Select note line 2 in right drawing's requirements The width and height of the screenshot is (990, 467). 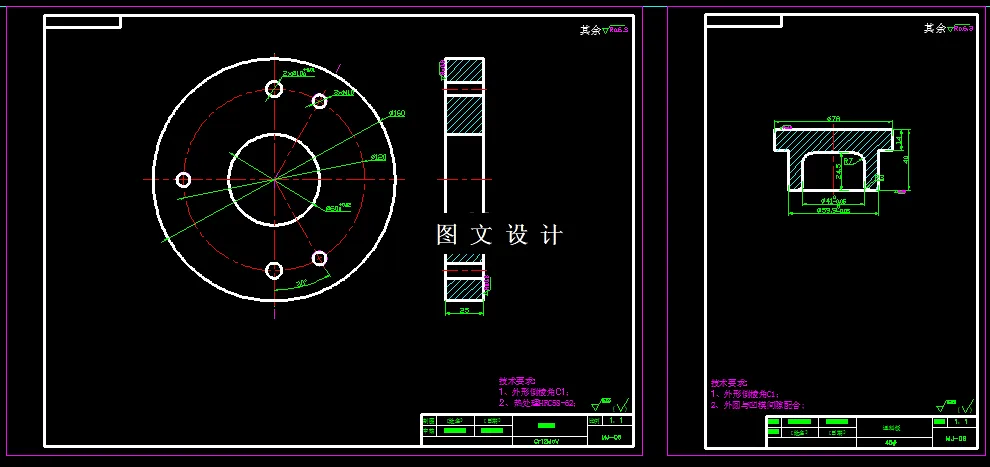758,405
